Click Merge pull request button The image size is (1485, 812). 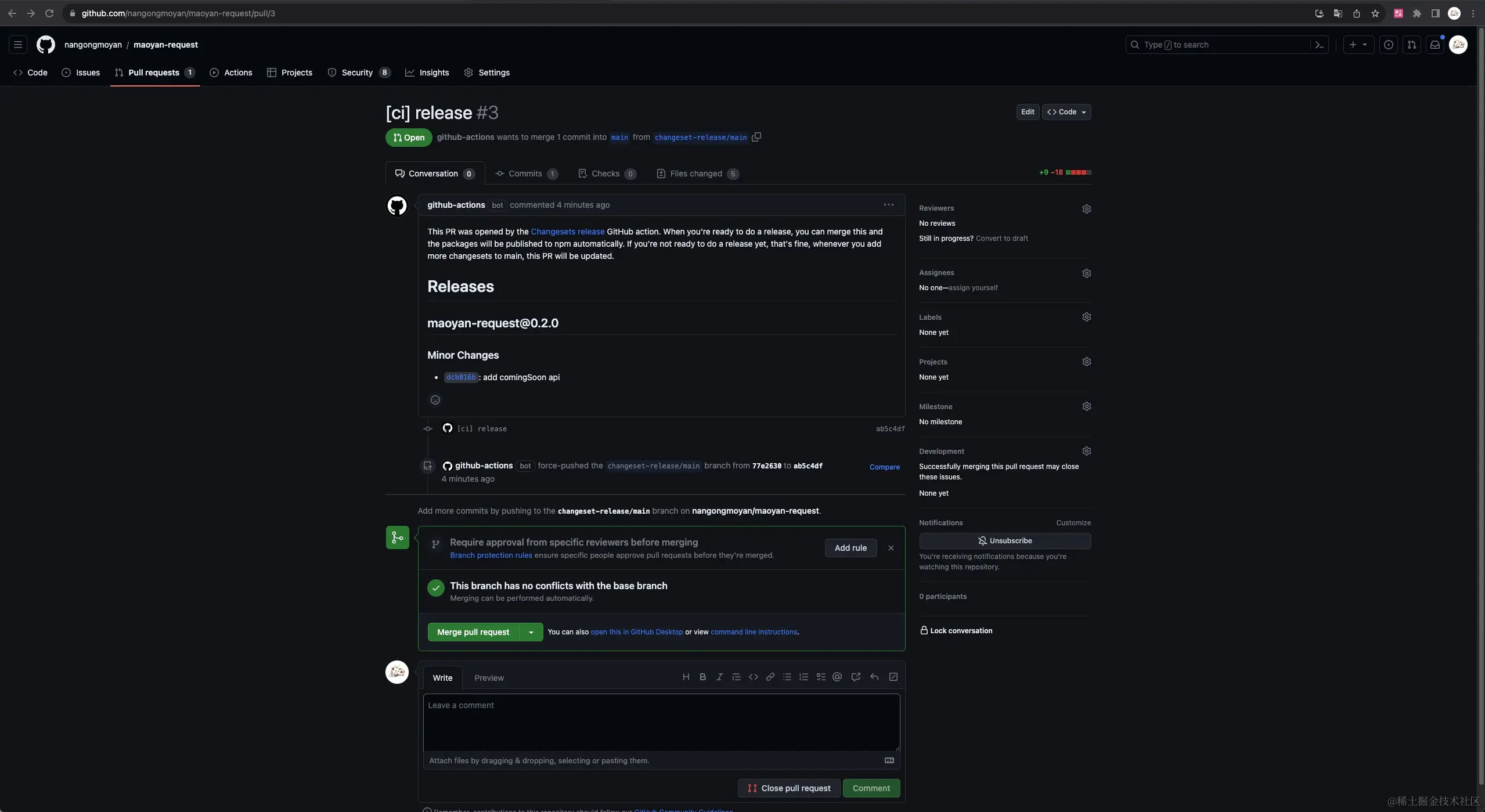pos(473,632)
